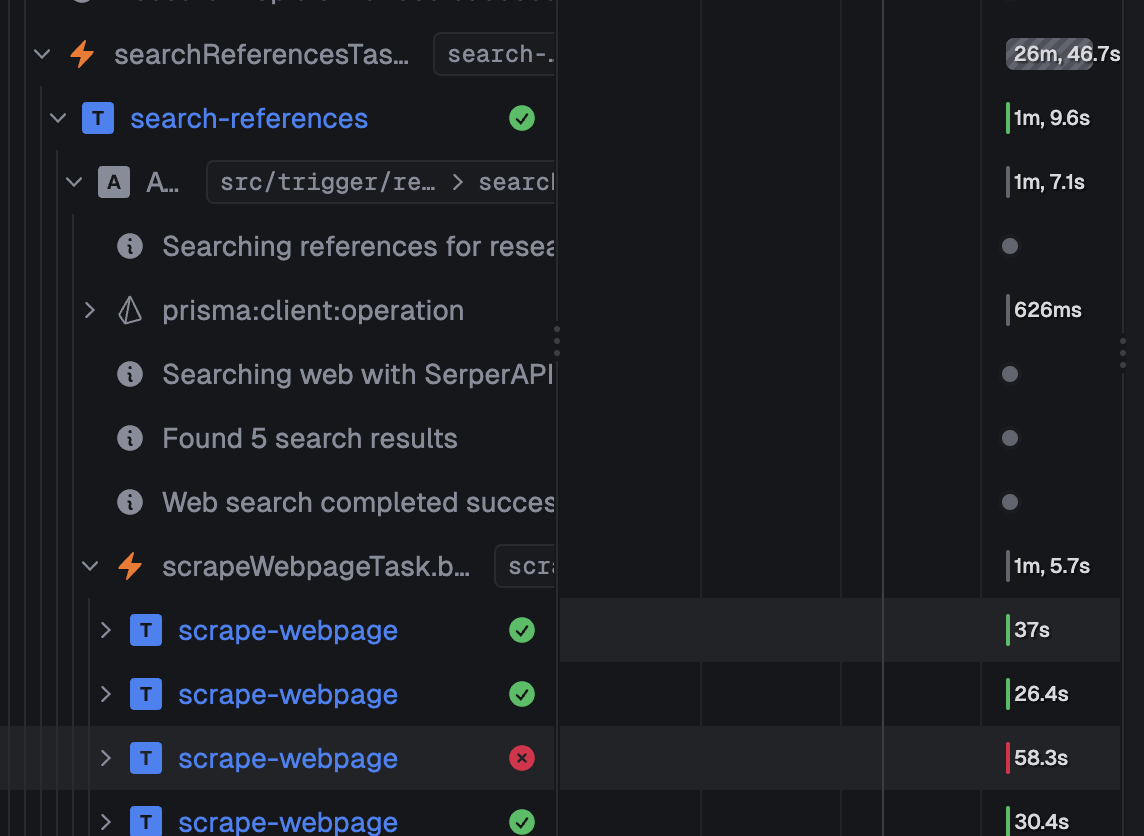Image resolution: width=1144 pixels, height=836 pixels.
Task: Click the 30.4s timeline span
Action: click(1008, 821)
